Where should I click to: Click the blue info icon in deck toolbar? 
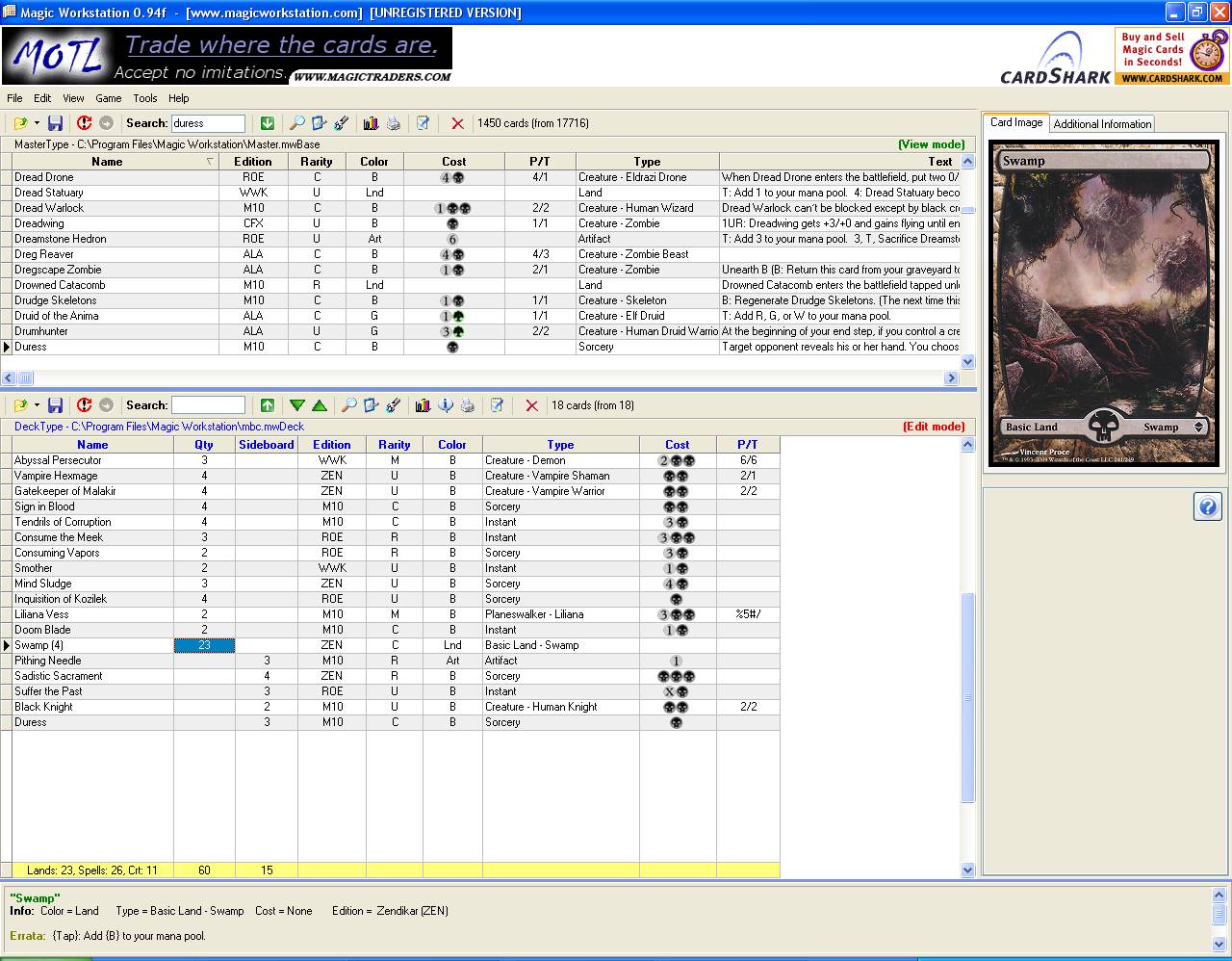pyautogui.click(x=445, y=405)
